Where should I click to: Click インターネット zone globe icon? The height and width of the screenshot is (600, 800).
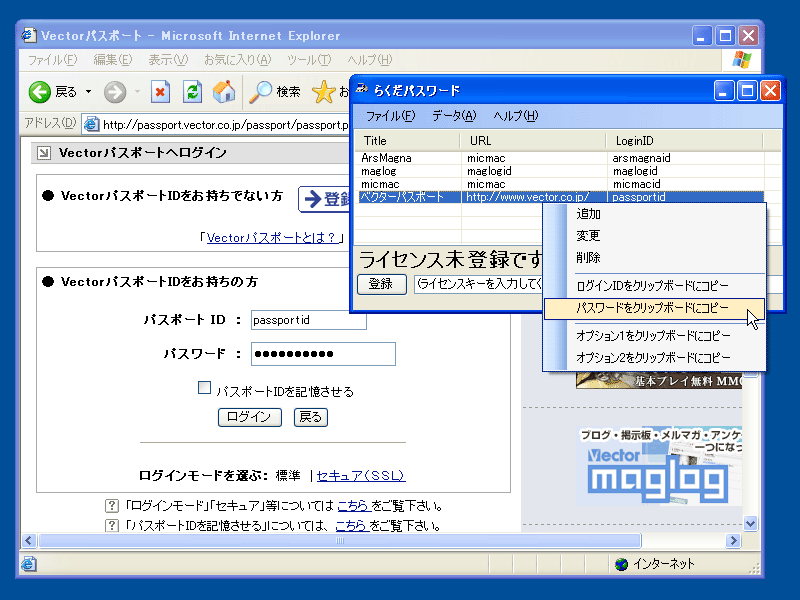point(621,564)
